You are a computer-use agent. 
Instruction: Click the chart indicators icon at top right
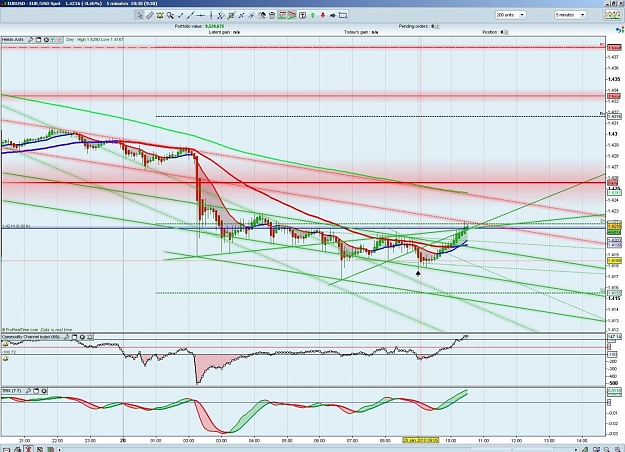pos(613,15)
